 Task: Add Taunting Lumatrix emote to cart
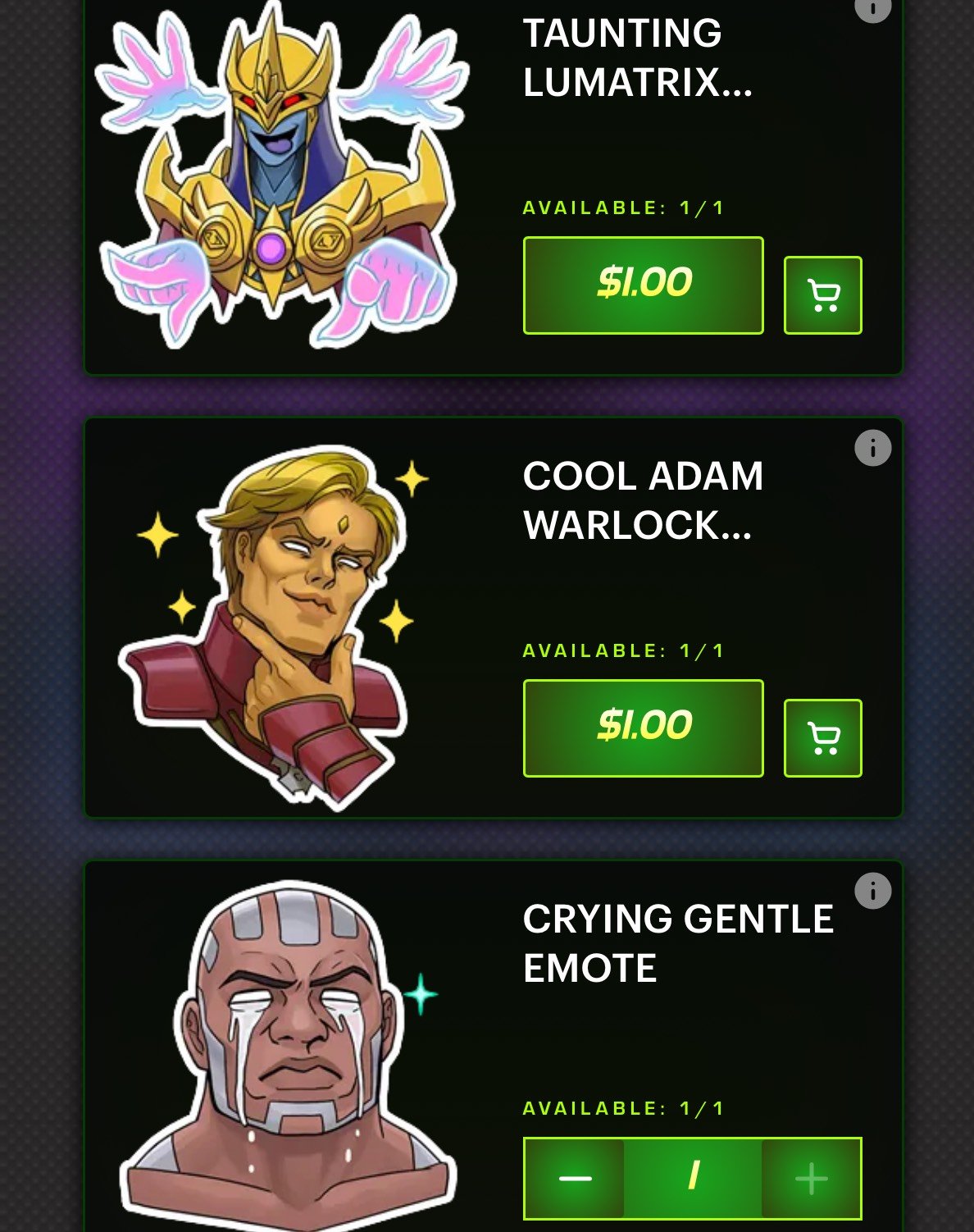822,295
